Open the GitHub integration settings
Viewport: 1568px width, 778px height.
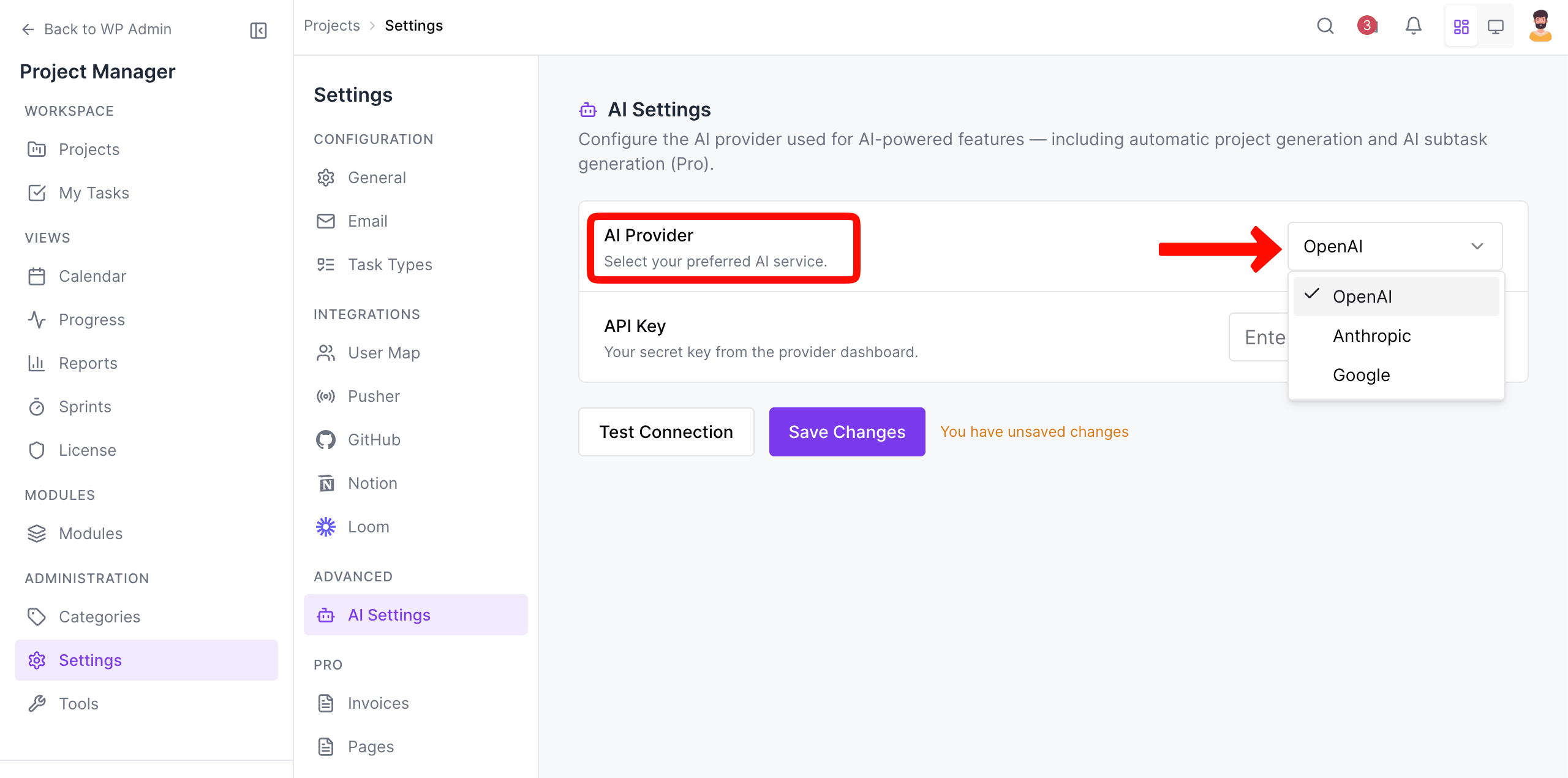pos(373,439)
